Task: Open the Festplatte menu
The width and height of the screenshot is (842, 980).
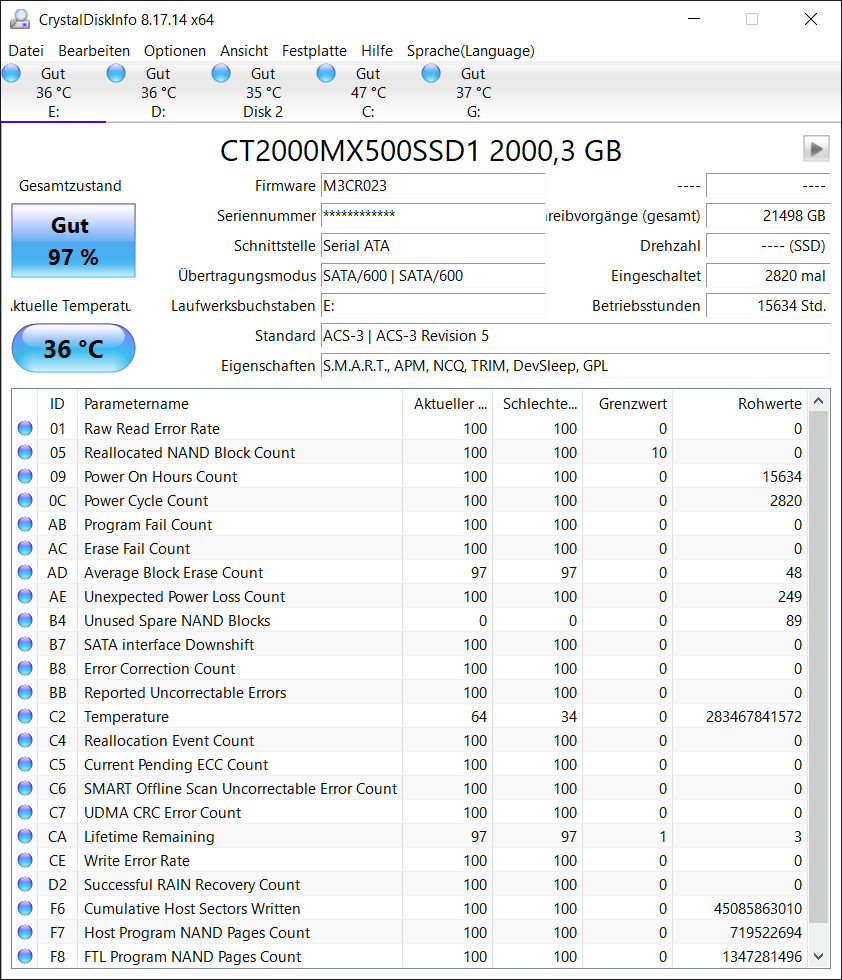Action: click(x=314, y=50)
